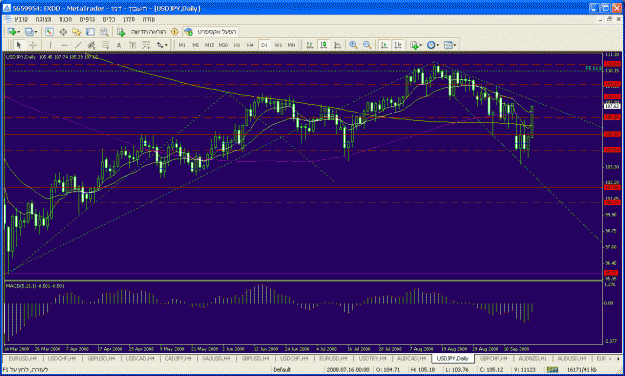Toggle Chart Shift from right edge
The height and width of the screenshot is (376, 625).
click(398, 45)
